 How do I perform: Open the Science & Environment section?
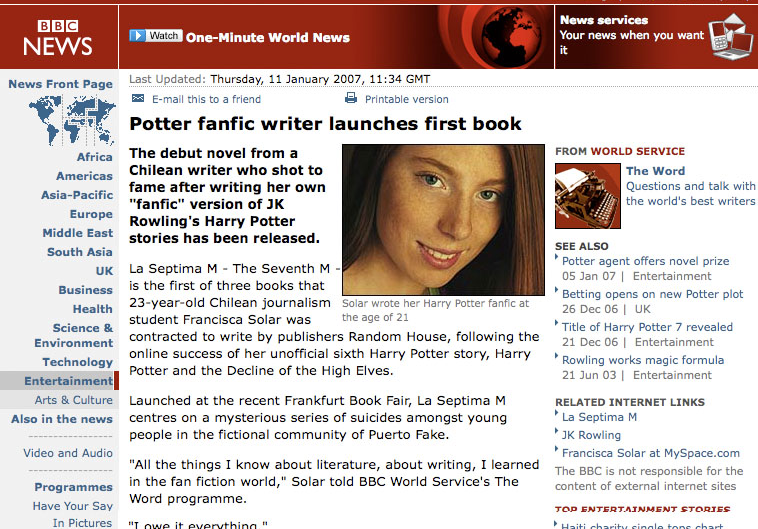(x=73, y=335)
